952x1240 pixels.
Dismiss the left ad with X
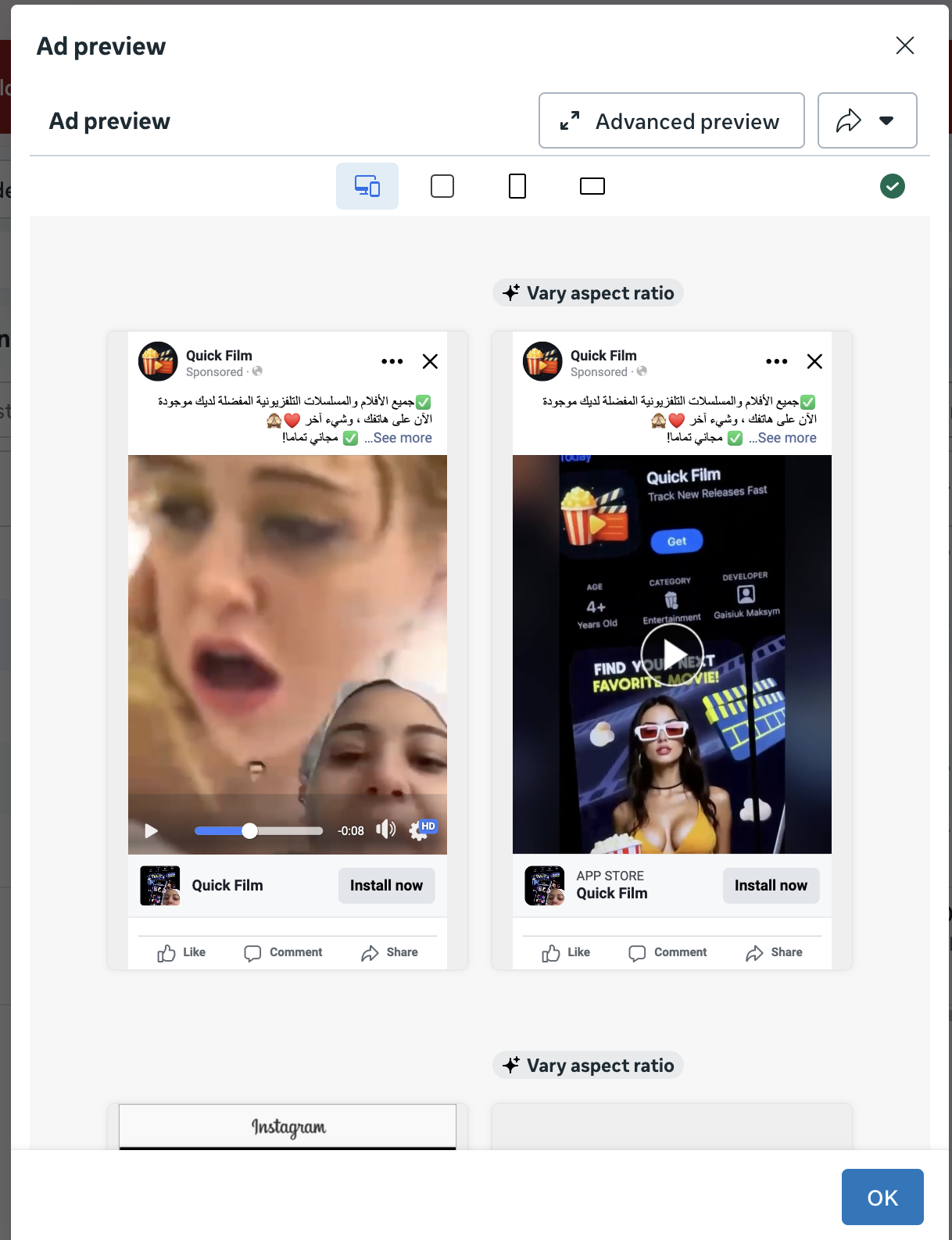click(x=430, y=361)
